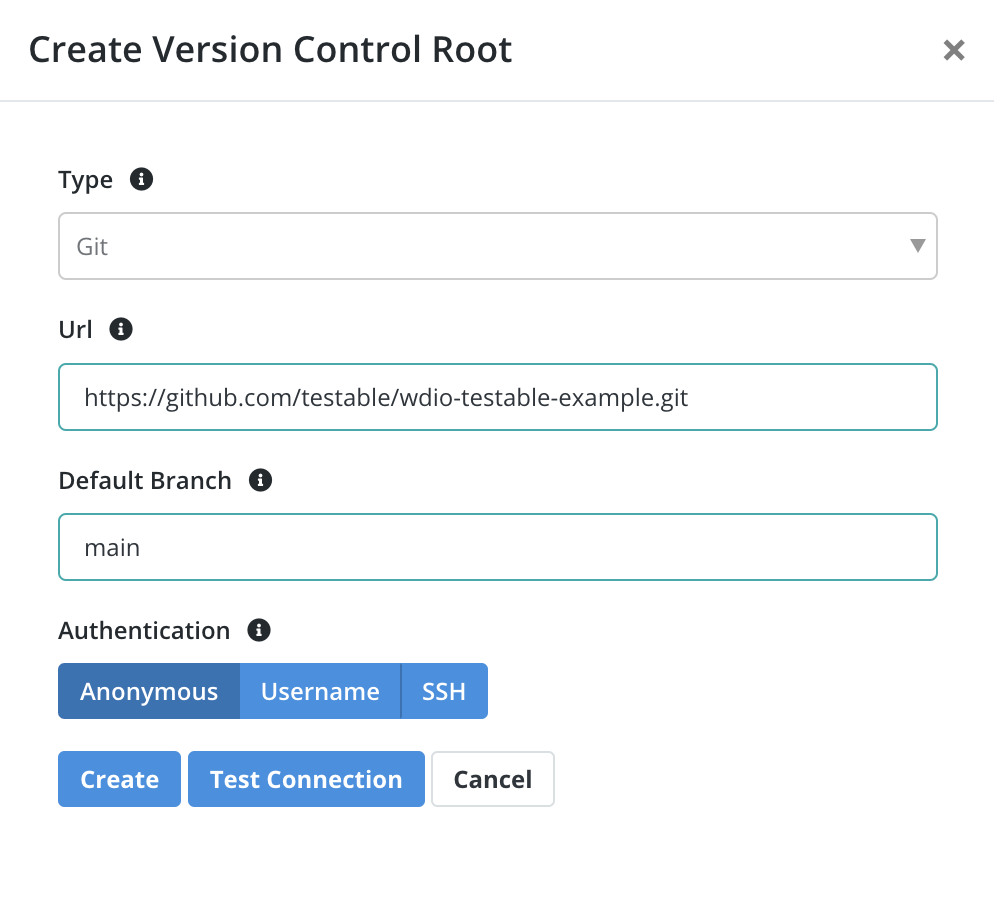Switch authentication to Username

click(x=320, y=691)
